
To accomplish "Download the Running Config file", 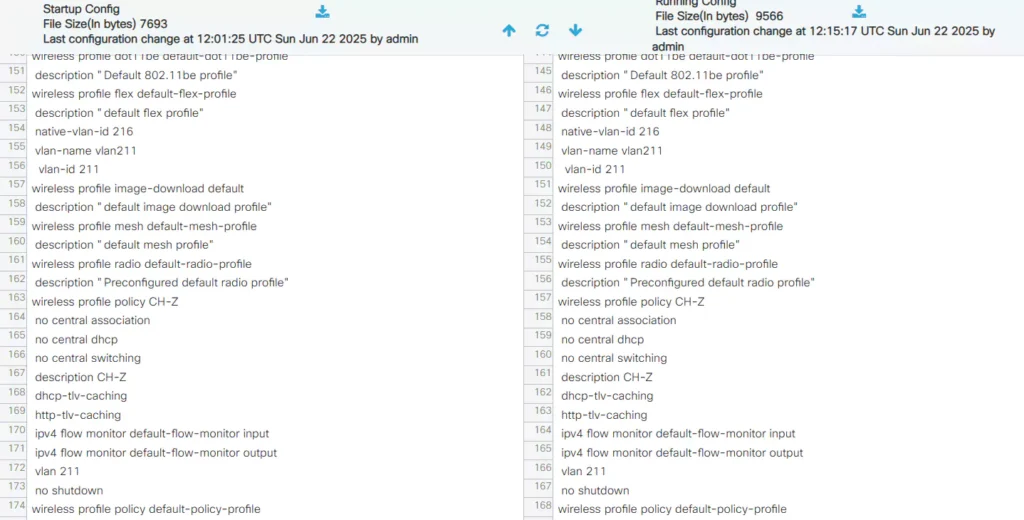I will pyautogui.click(x=858, y=12).
